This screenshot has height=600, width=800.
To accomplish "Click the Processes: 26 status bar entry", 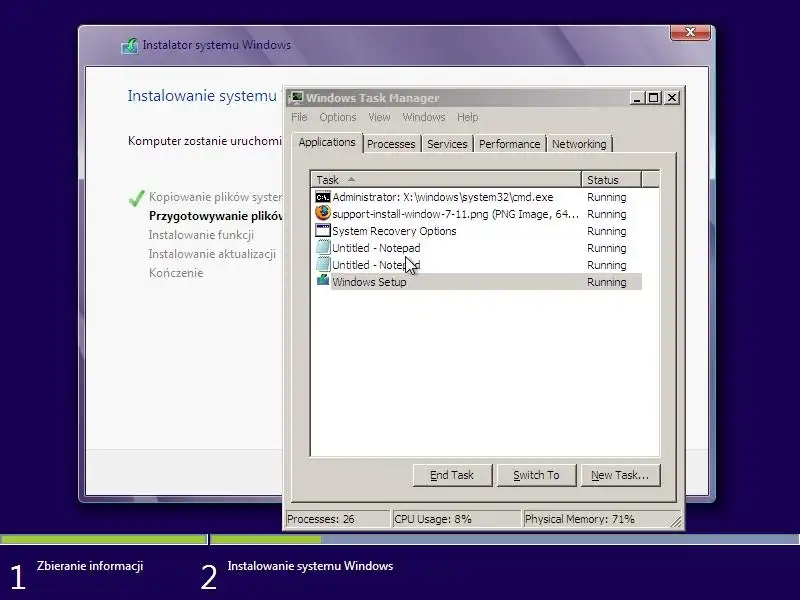I will pos(337,519).
